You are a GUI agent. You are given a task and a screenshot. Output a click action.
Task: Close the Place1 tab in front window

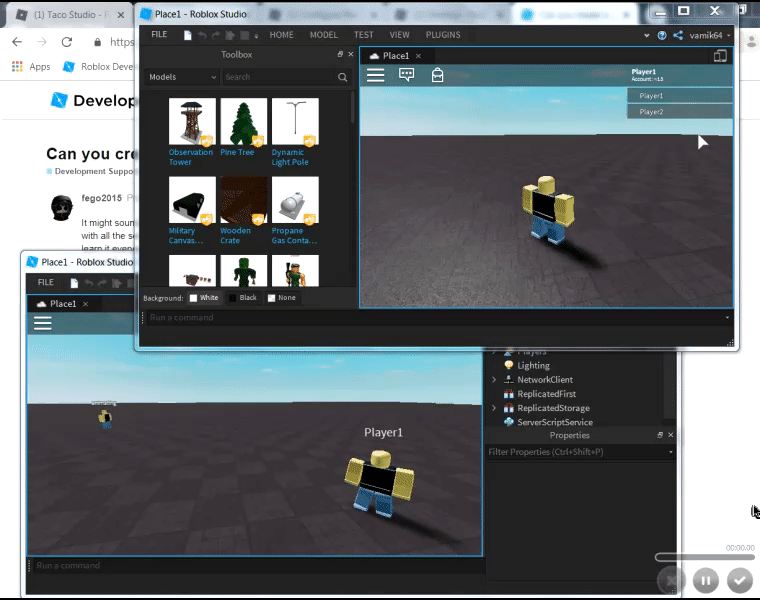418,56
